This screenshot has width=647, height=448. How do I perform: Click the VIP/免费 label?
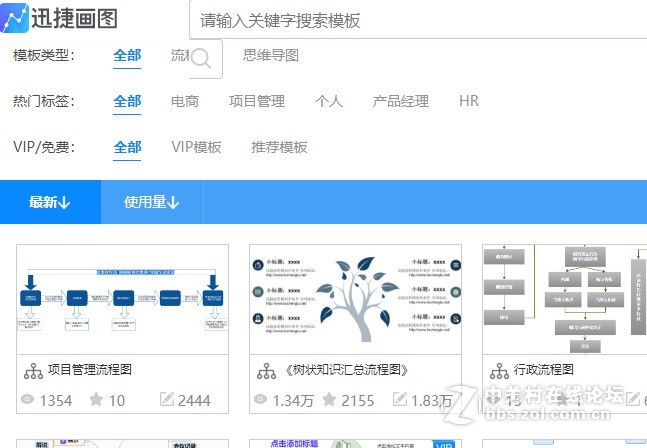tap(44, 147)
